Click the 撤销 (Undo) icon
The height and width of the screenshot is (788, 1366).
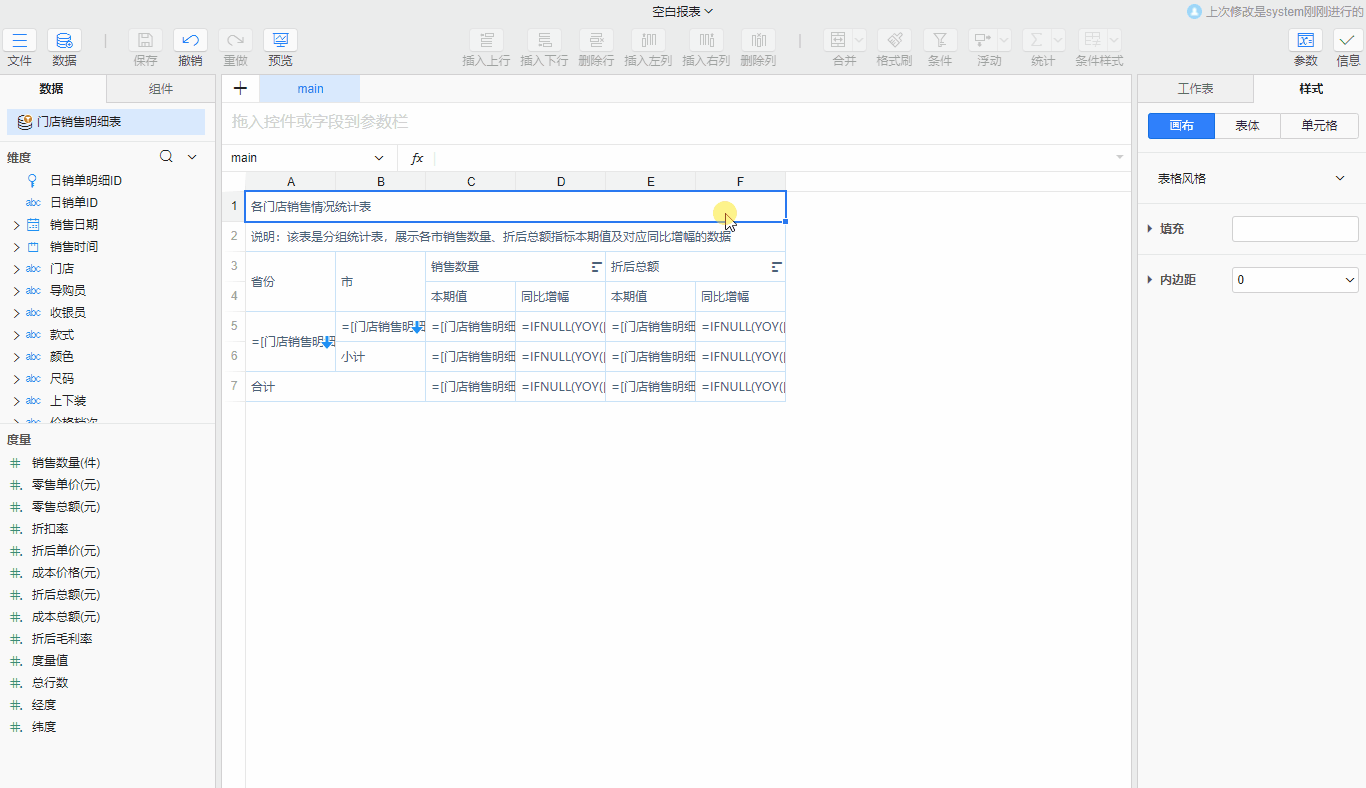[190, 41]
